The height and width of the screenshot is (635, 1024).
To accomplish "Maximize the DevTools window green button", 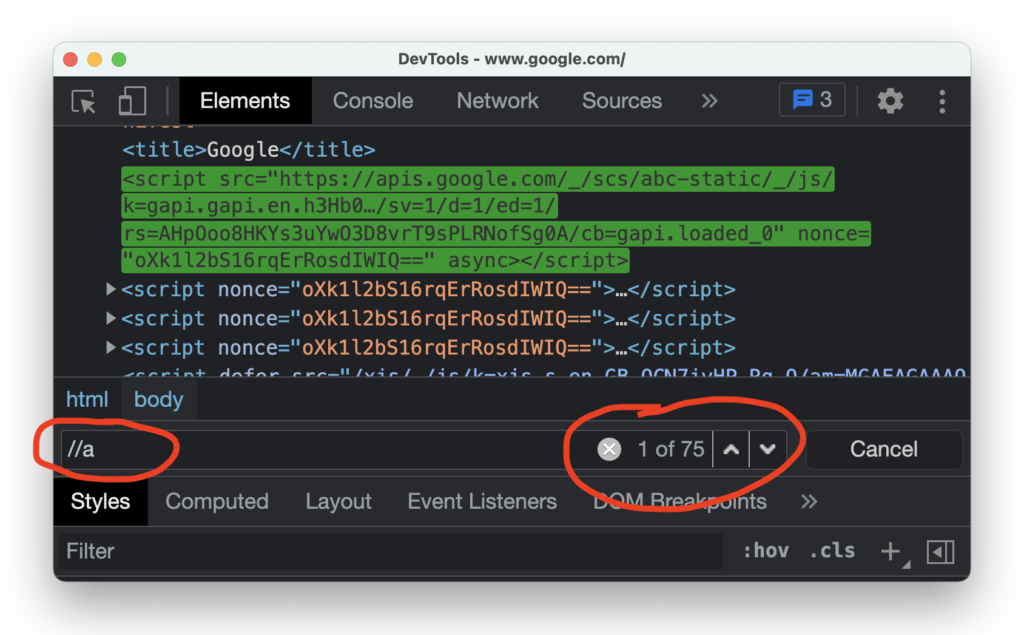I will (x=119, y=59).
